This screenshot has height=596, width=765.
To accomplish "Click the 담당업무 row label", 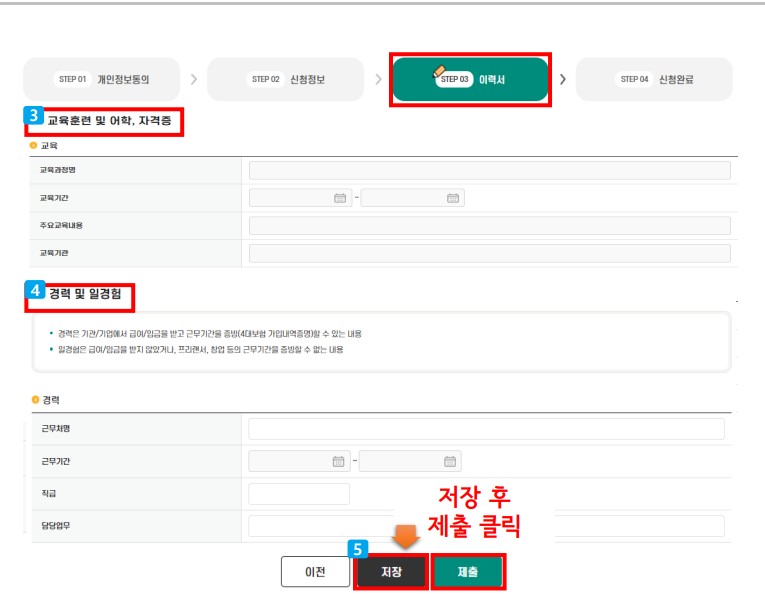I will (x=56, y=525).
